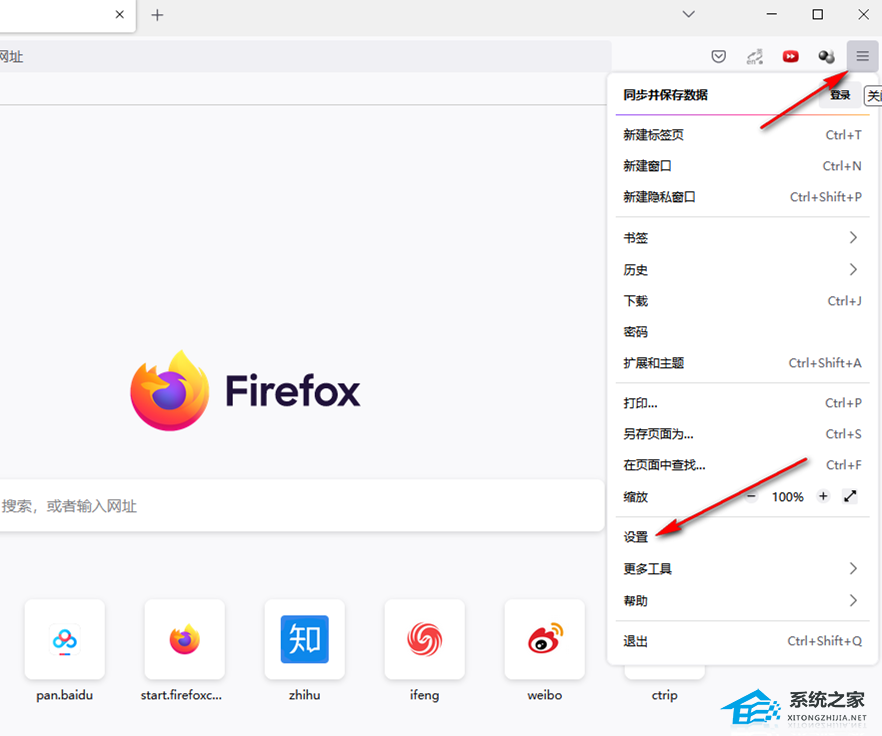Open the zhihu shortcut tile
Viewport: 882px width, 736px height.
304,639
